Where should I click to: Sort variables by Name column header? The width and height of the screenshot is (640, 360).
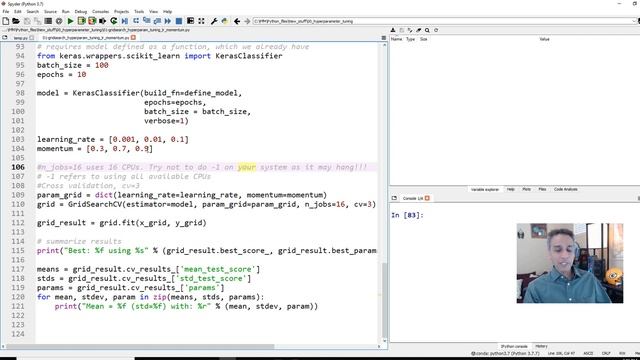(x=396, y=39)
